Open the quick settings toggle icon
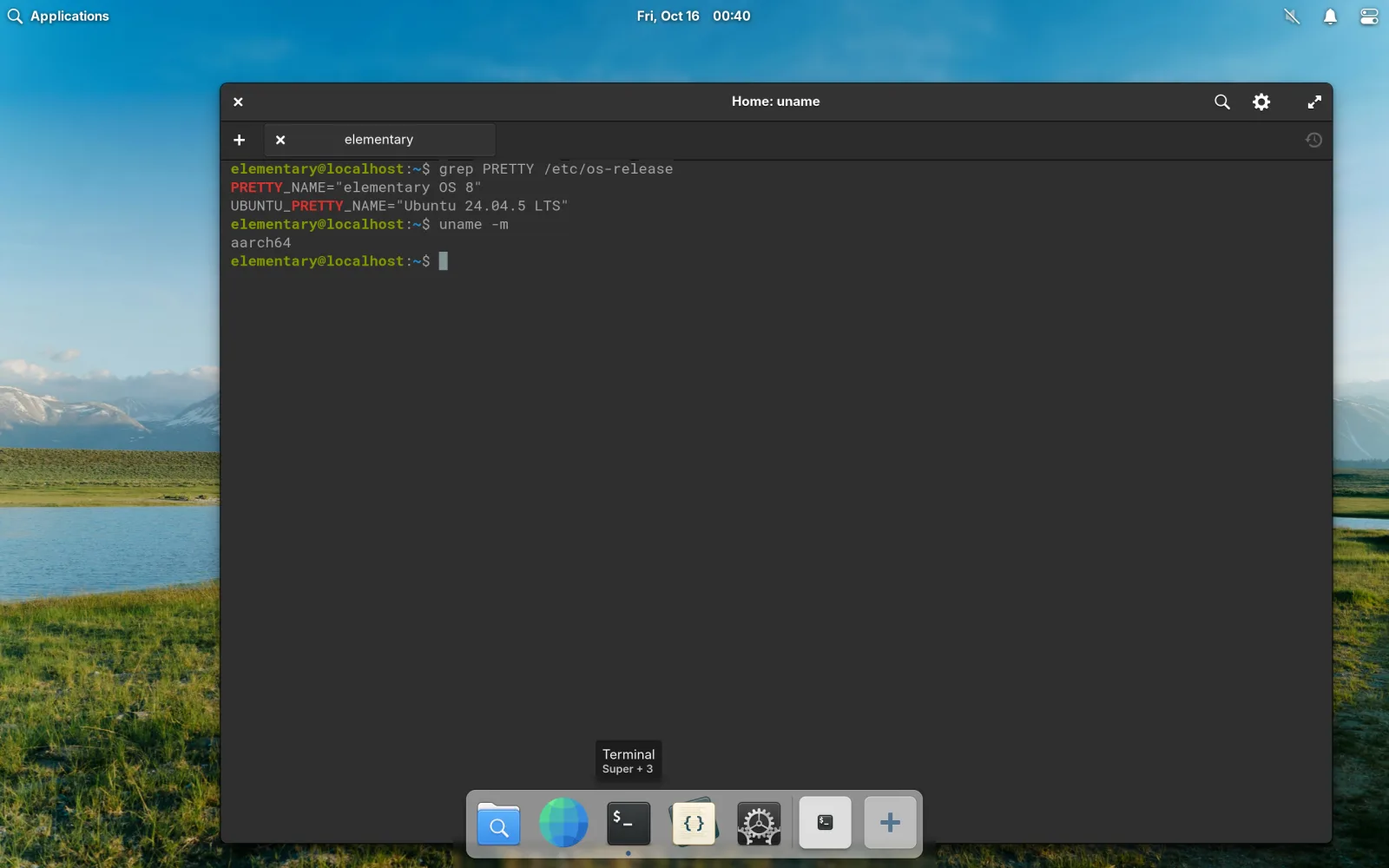 coord(1369,16)
